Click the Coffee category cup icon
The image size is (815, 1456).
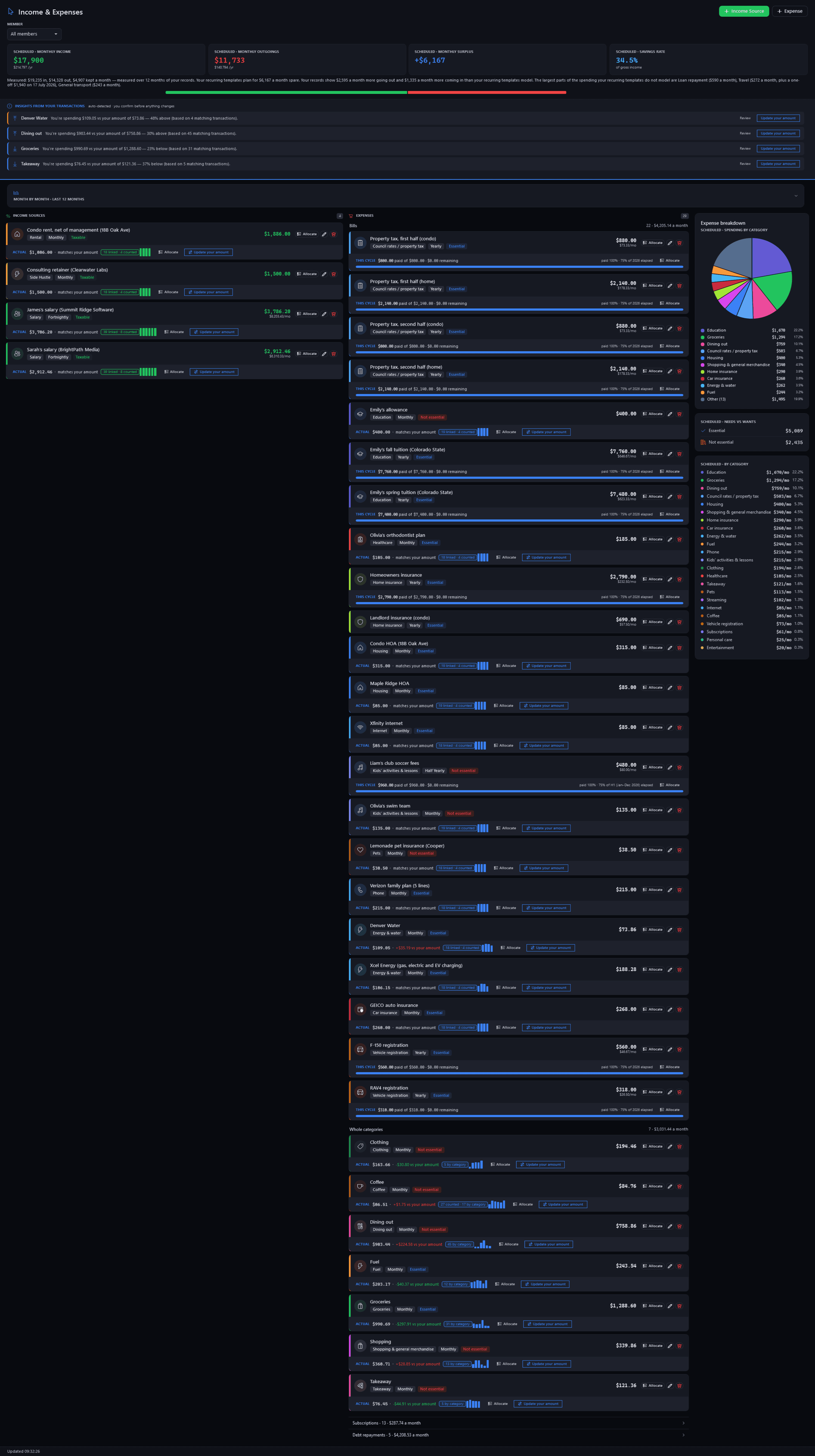(360, 1186)
